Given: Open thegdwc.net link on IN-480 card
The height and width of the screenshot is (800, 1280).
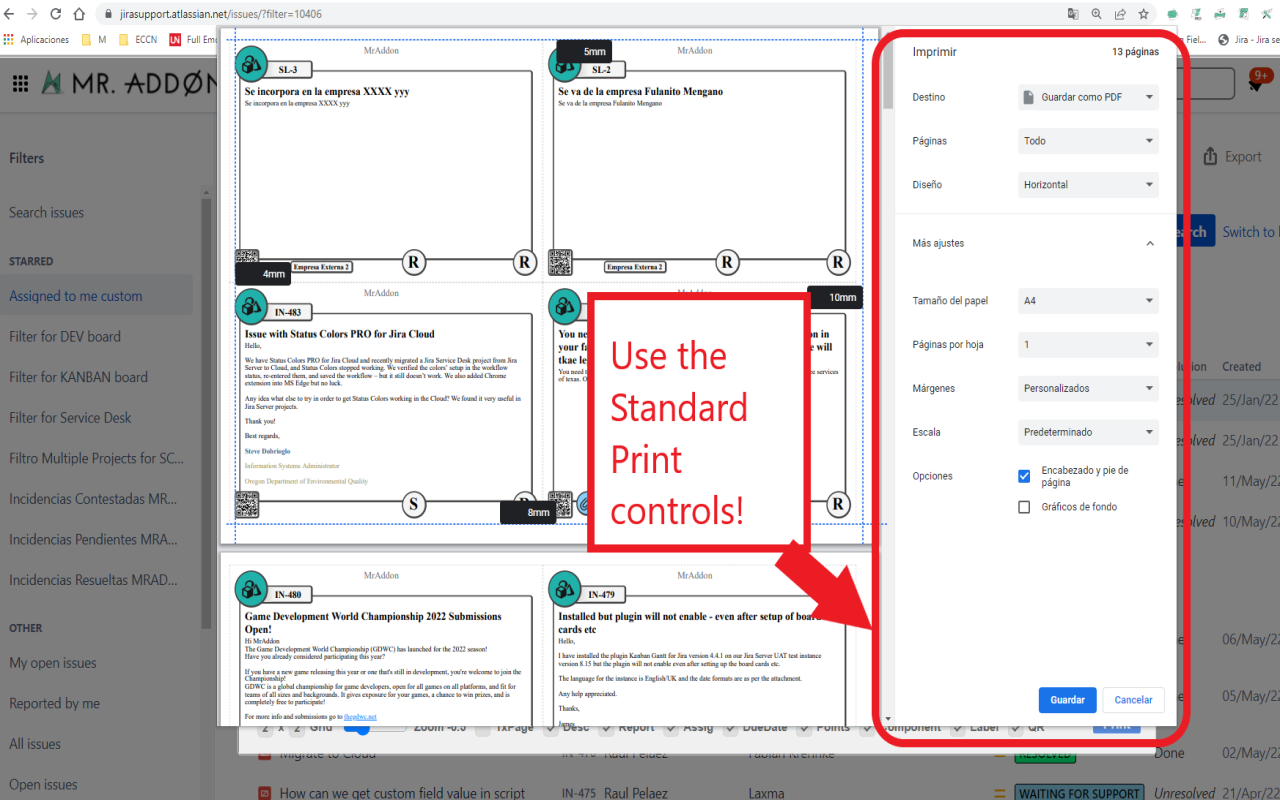Looking at the screenshot, I should (359, 717).
